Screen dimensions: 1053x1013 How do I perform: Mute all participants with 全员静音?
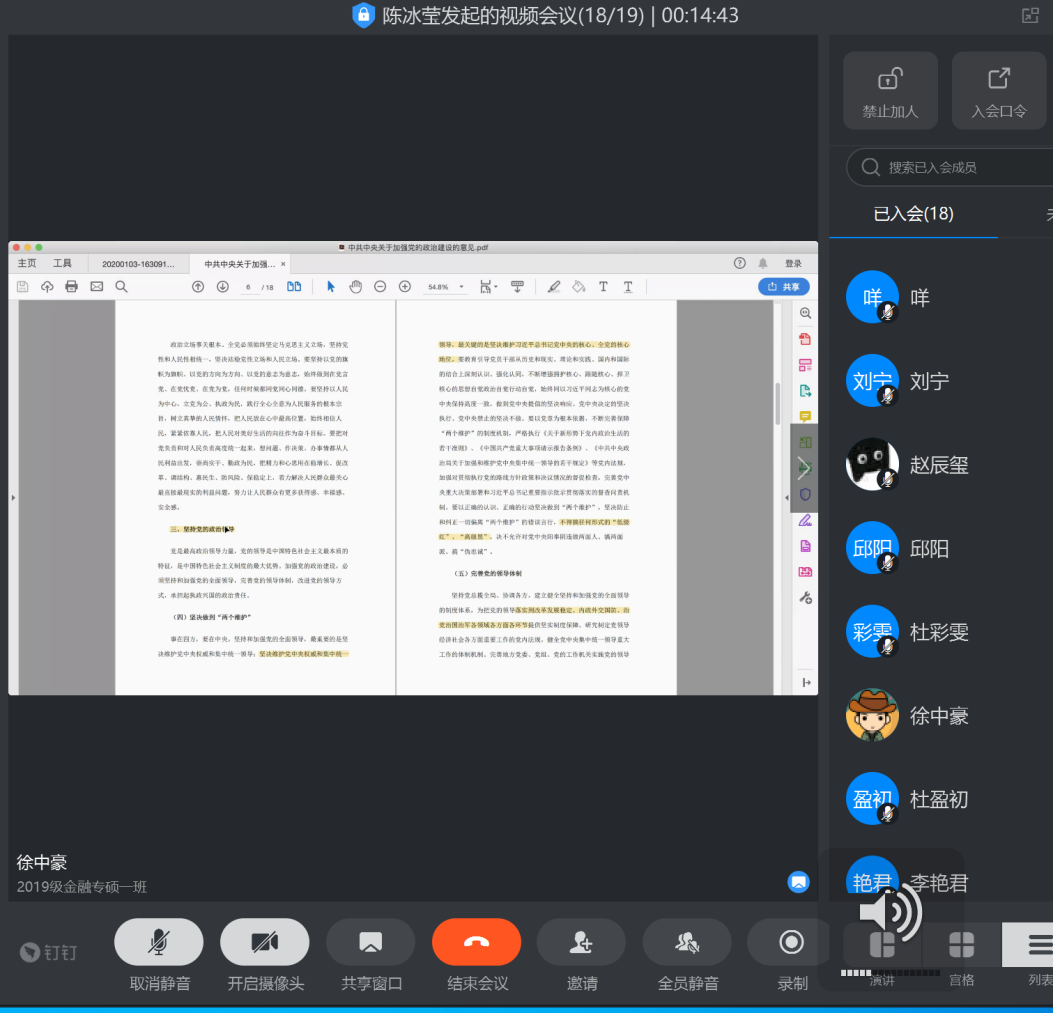coord(687,942)
